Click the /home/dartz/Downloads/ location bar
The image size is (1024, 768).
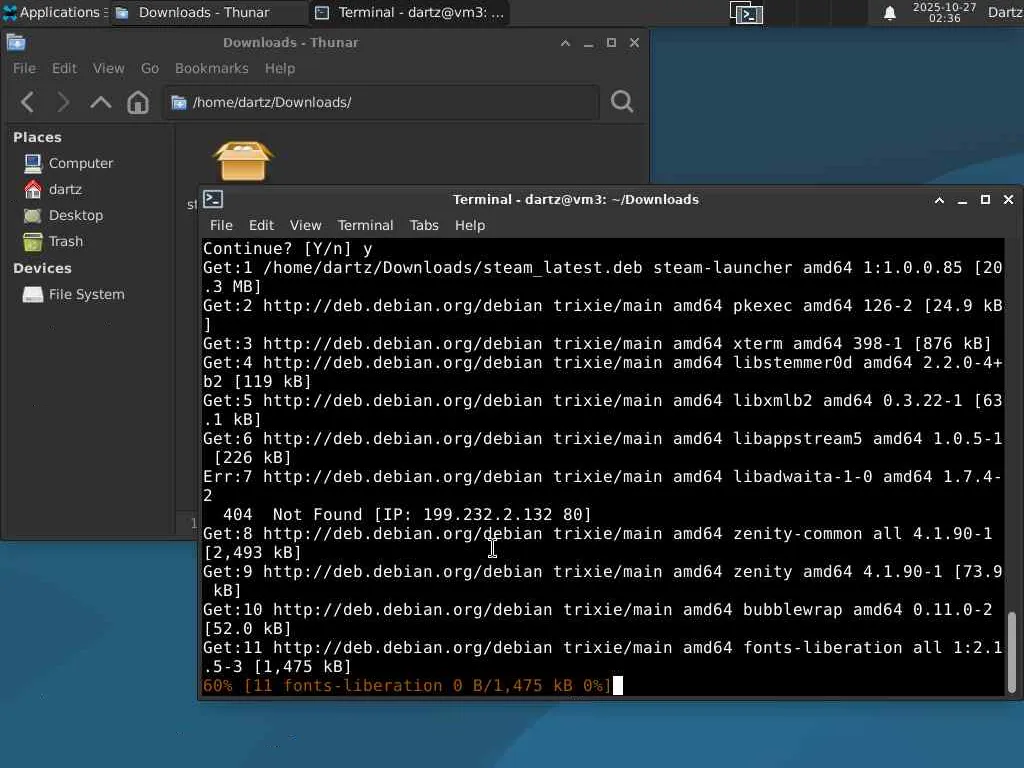(x=381, y=103)
